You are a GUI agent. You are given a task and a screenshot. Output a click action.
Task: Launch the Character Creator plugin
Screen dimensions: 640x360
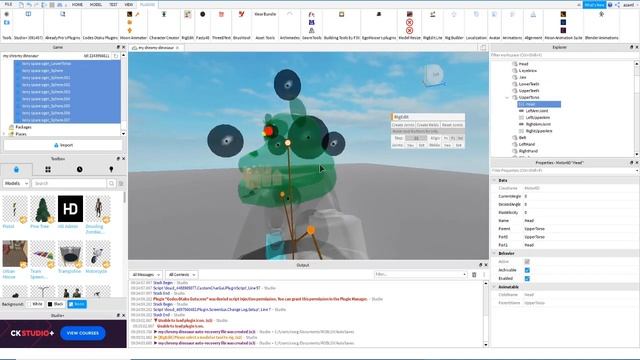tap(164, 14)
